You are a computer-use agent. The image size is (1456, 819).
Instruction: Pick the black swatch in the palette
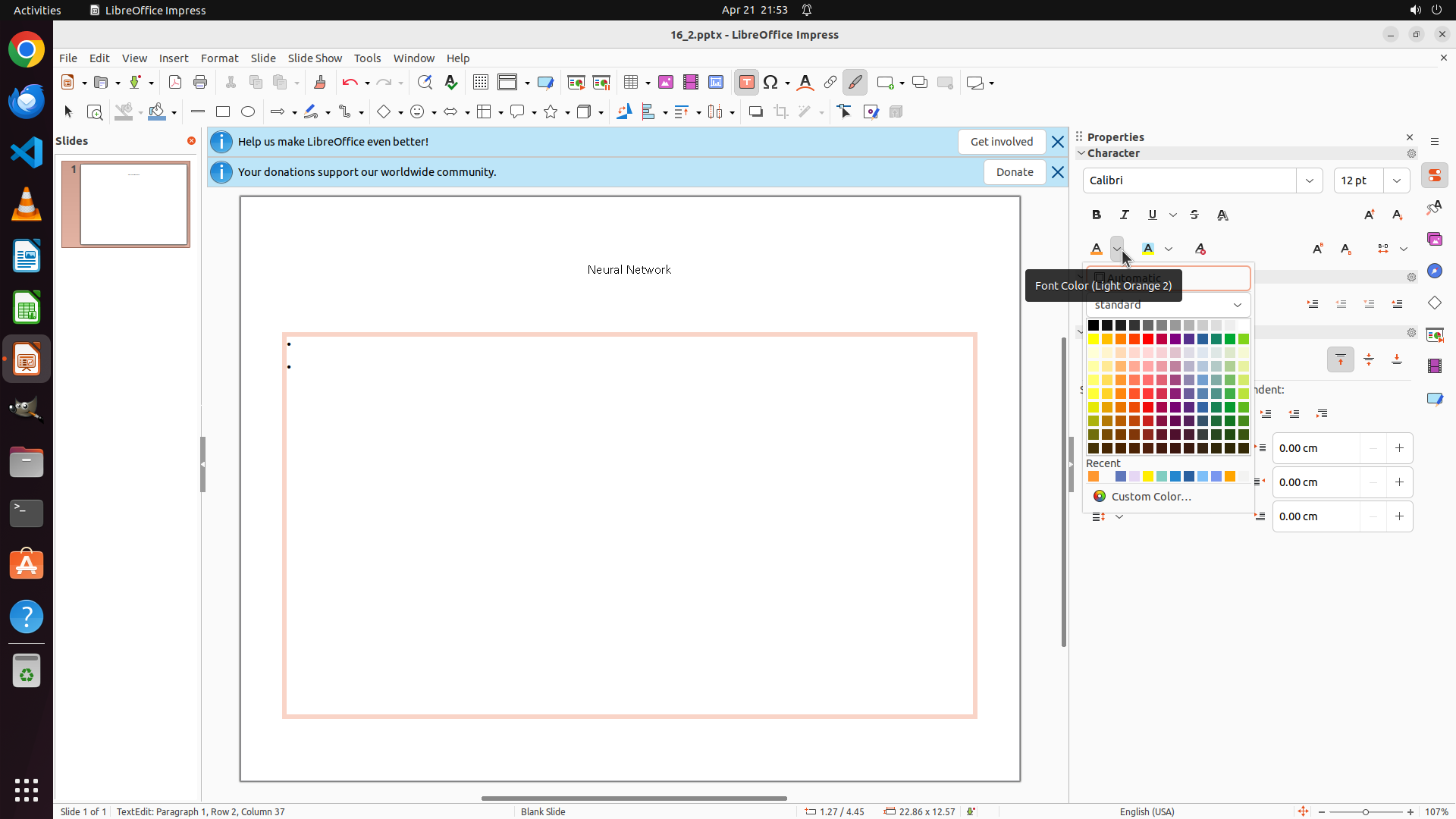pyautogui.click(x=1094, y=325)
